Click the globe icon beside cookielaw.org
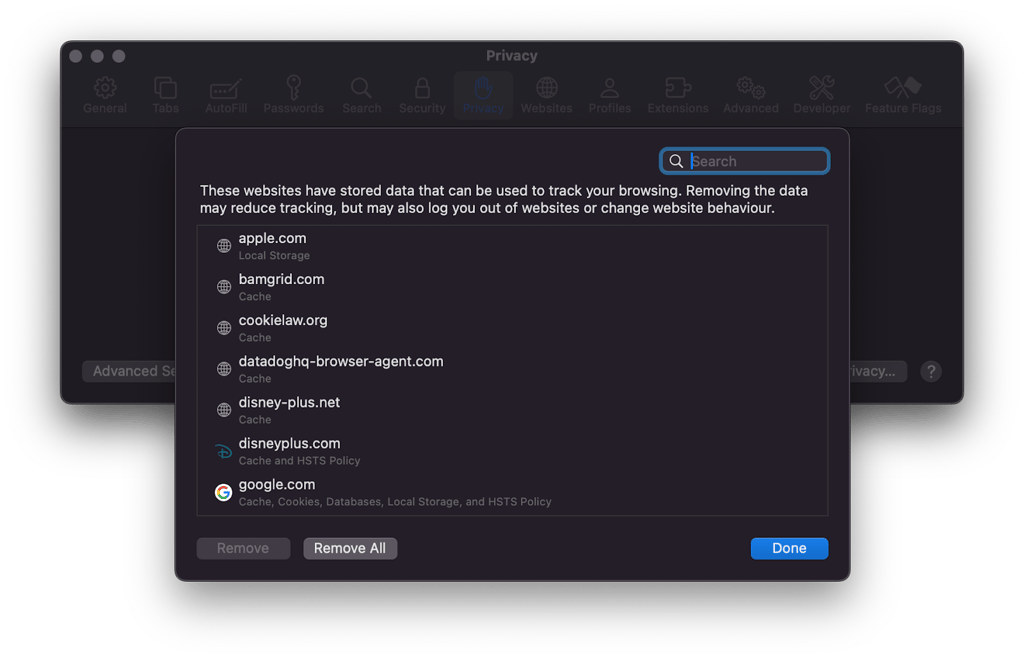This screenshot has height=661, width=1024. [223, 328]
